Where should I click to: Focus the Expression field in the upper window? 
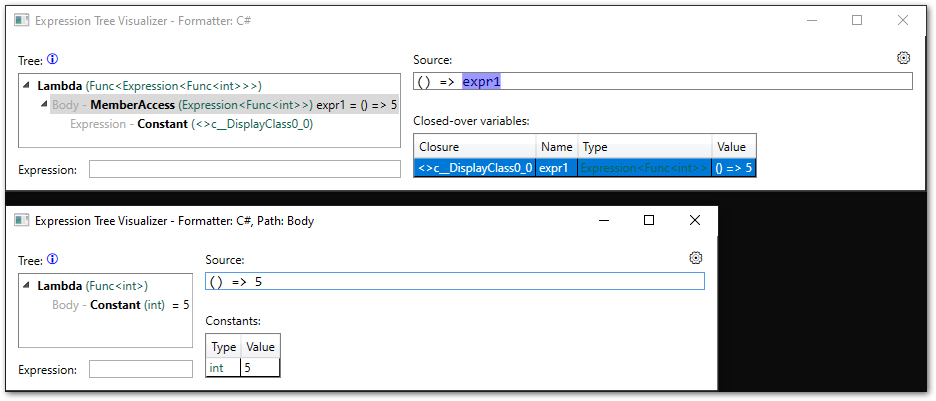tap(244, 169)
